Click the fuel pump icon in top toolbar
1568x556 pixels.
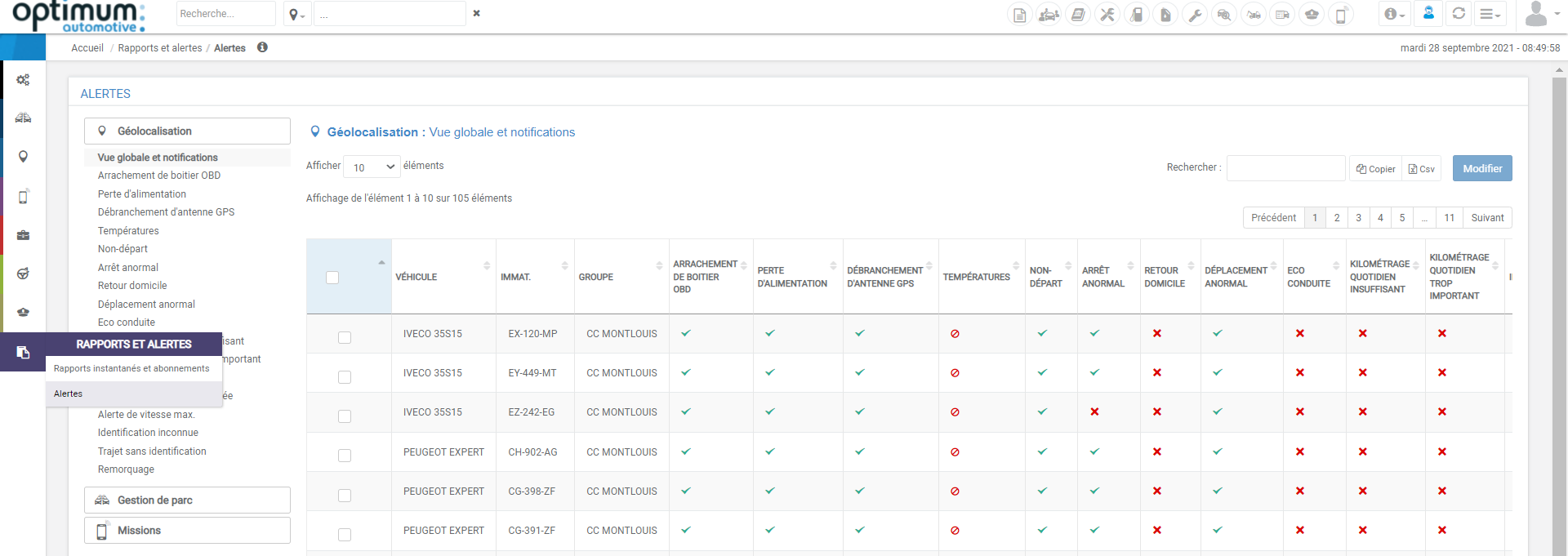pyautogui.click(x=1136, y=15)
